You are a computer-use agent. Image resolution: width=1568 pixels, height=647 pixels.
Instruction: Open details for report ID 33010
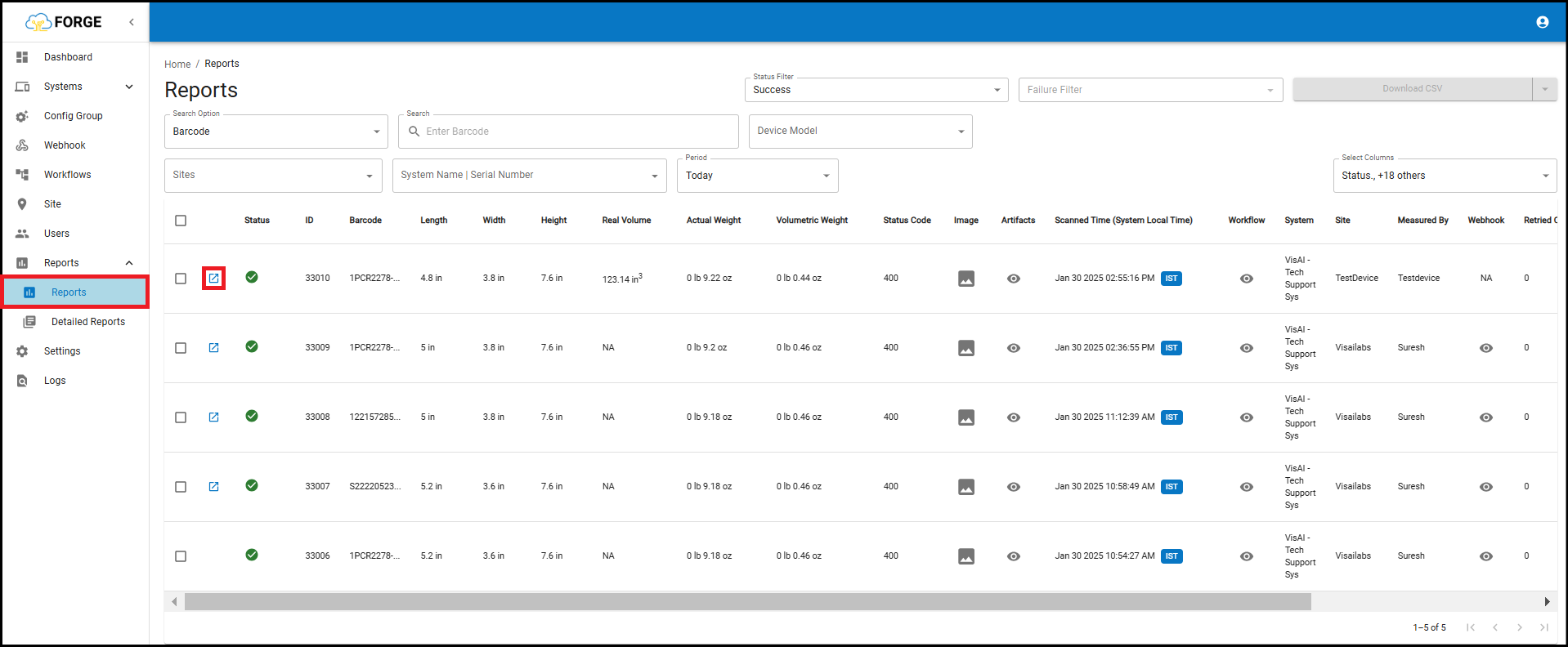point(213,279)
